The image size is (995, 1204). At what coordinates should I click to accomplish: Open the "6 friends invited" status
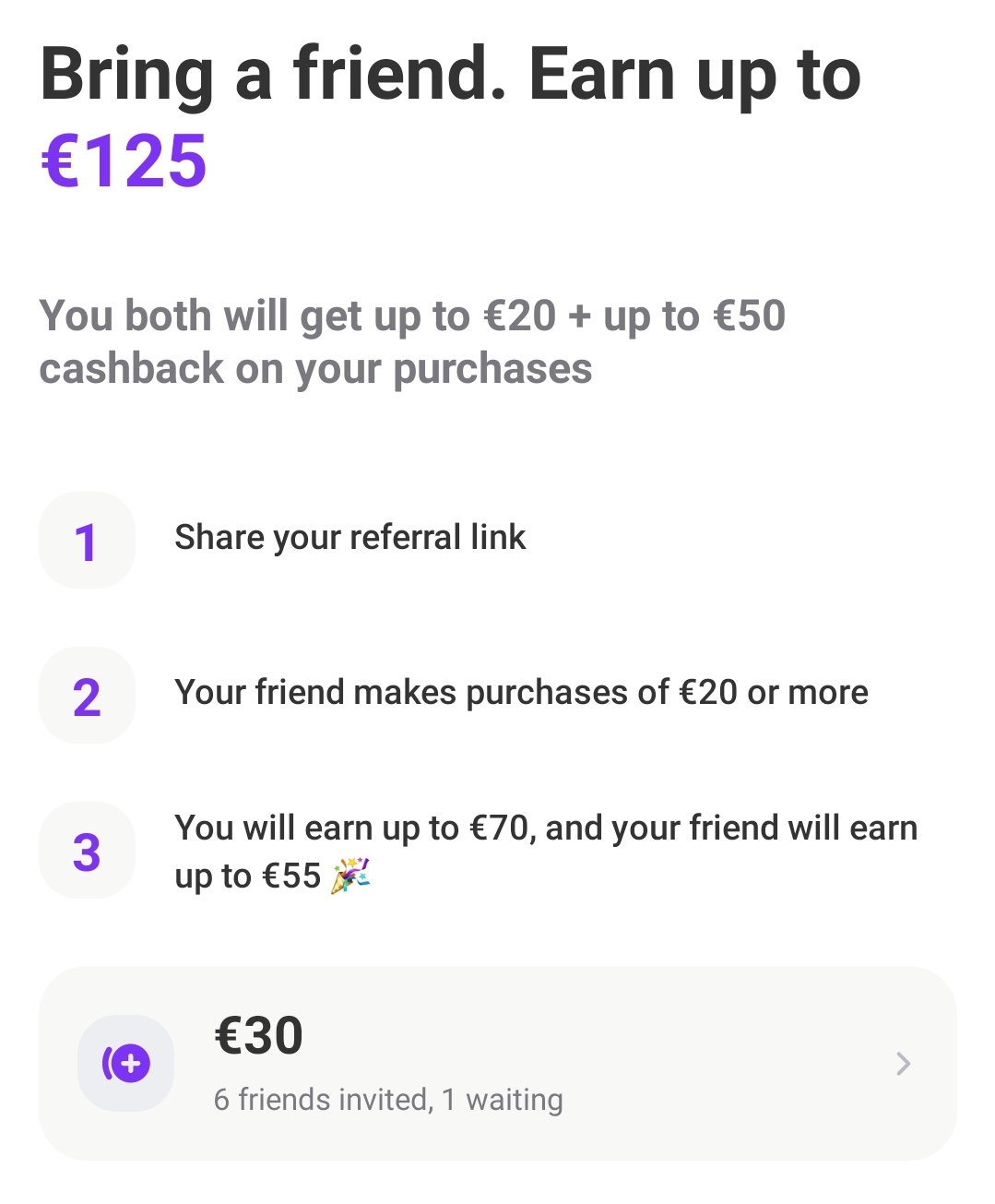point(321,1100)
